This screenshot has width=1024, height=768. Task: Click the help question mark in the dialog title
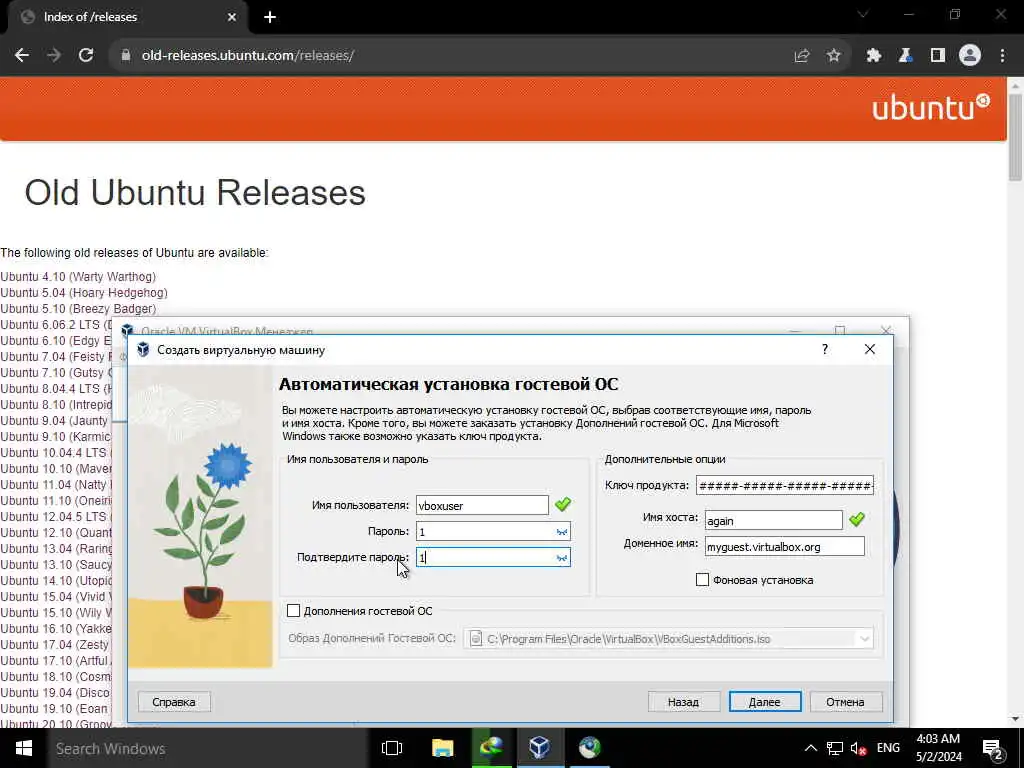(x=825, y=349)
